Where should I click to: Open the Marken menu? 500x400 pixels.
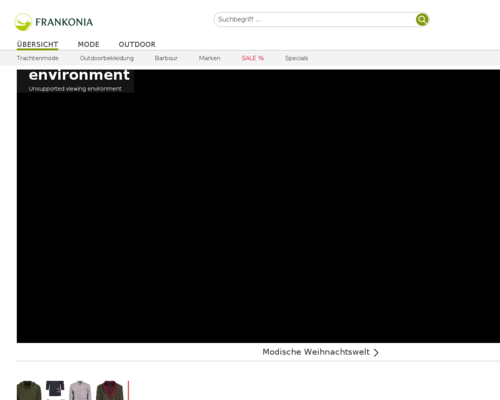click(209, 58)
